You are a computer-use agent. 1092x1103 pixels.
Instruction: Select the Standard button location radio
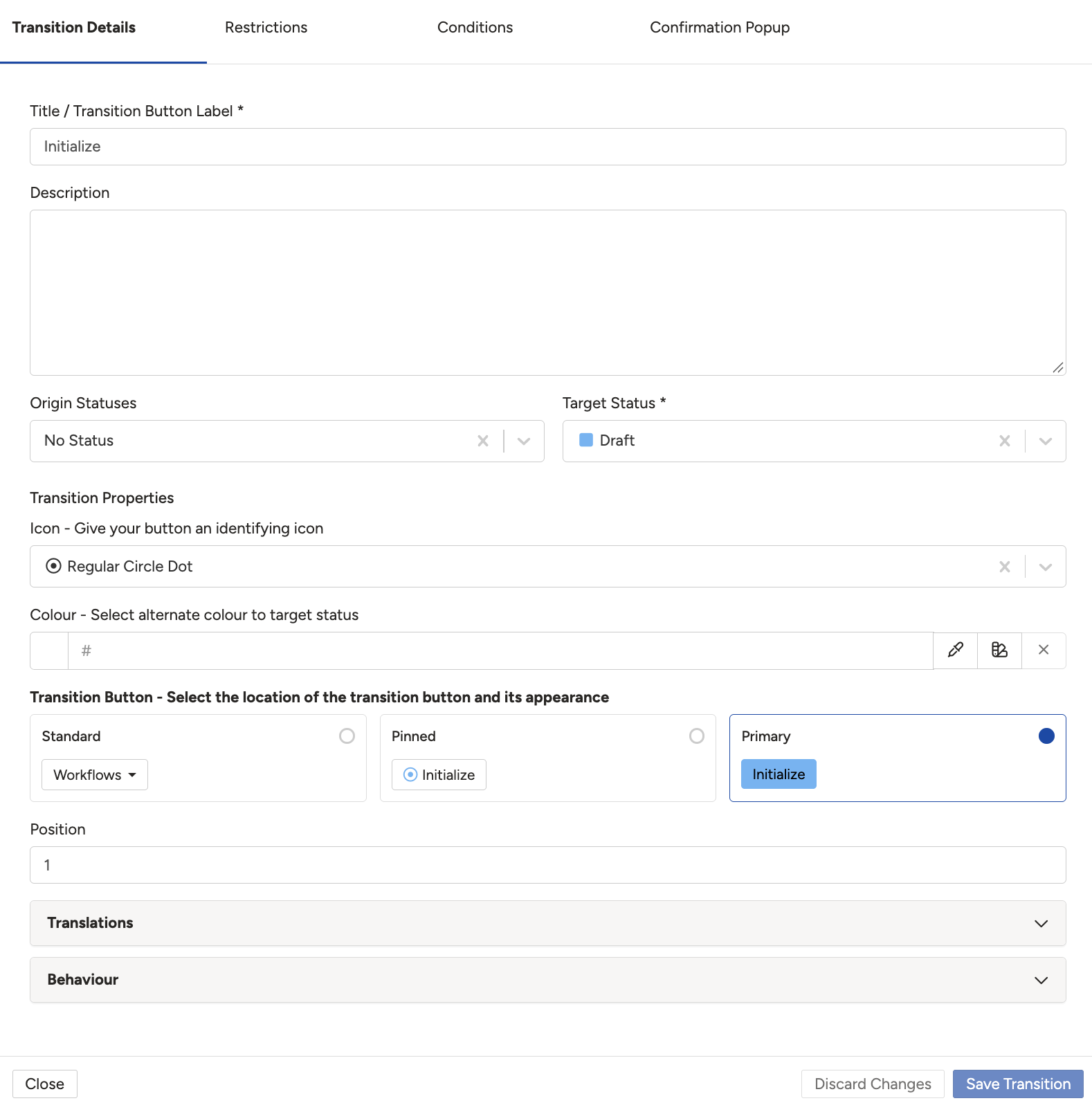click(x=347, y=736)
